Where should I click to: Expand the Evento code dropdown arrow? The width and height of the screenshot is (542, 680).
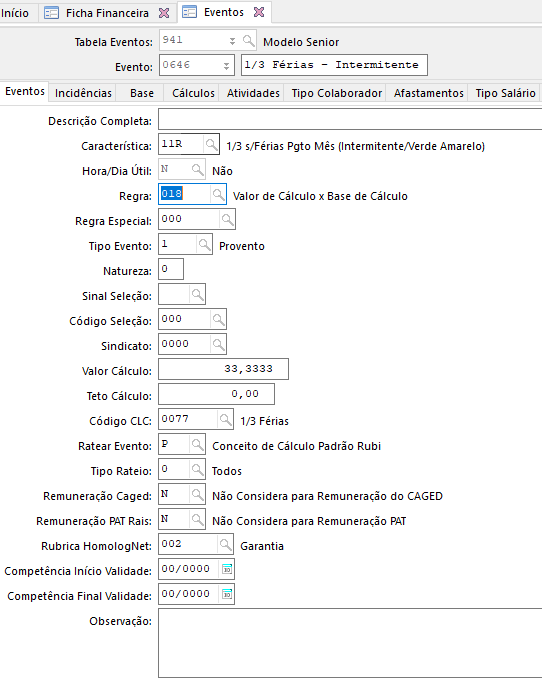tap(226, 66)
